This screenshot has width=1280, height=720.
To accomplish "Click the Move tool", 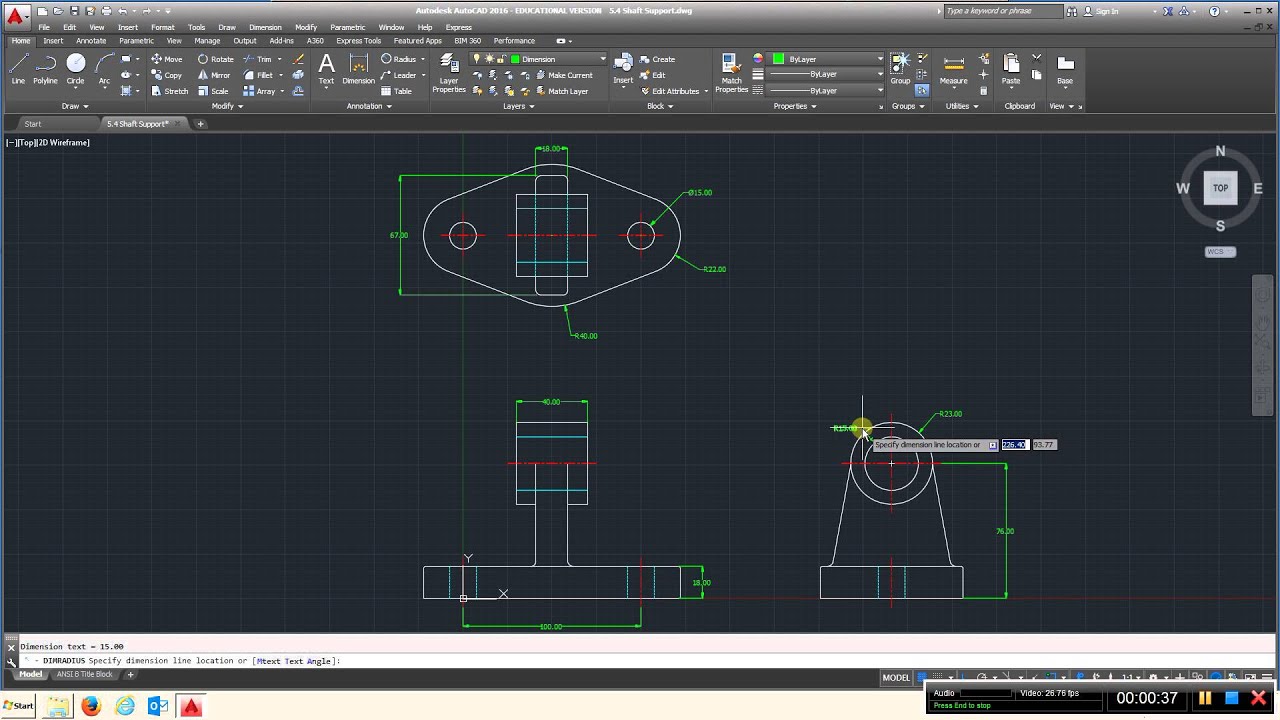I will [166, 59].
